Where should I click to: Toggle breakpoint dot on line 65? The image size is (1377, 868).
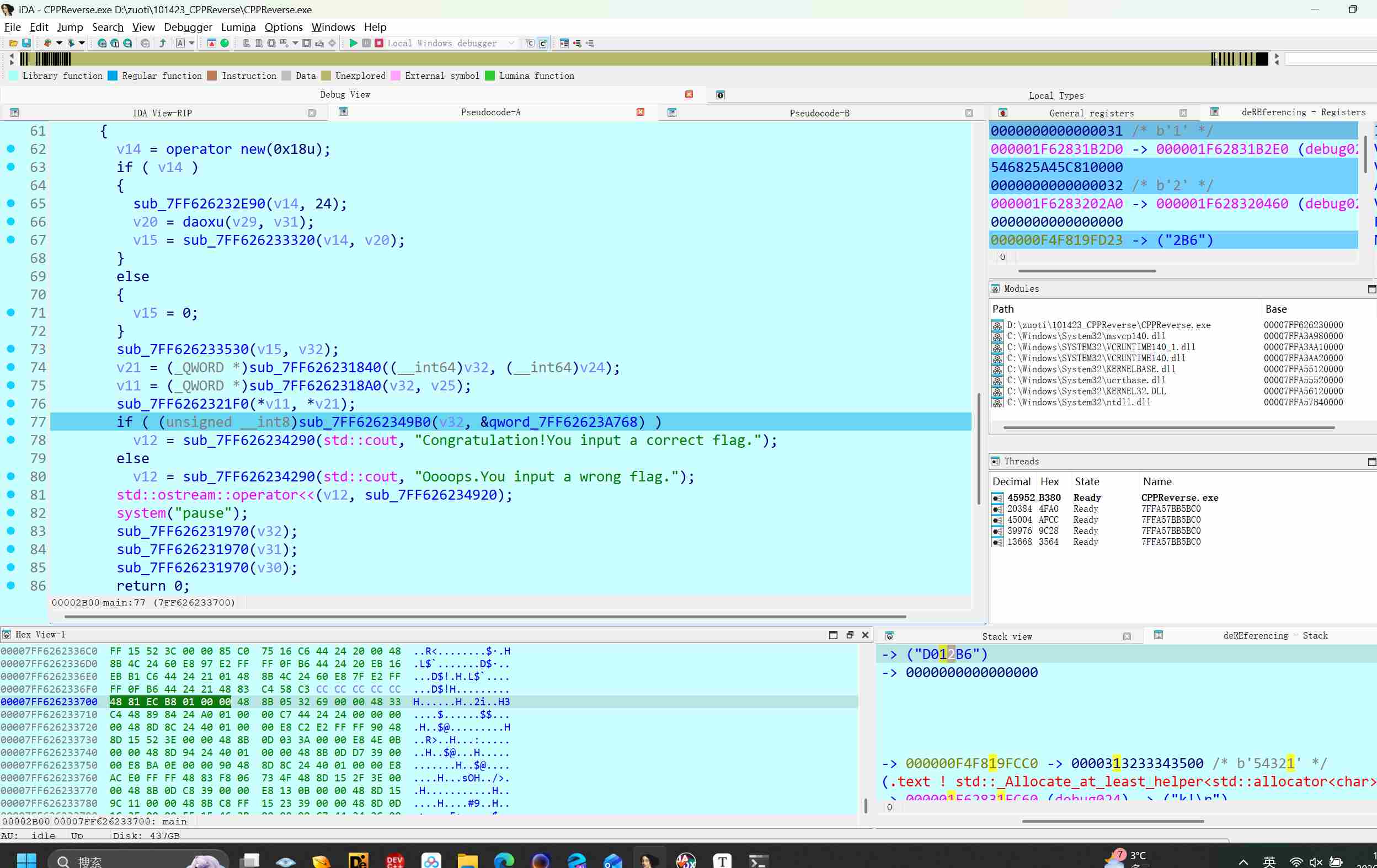11,203
